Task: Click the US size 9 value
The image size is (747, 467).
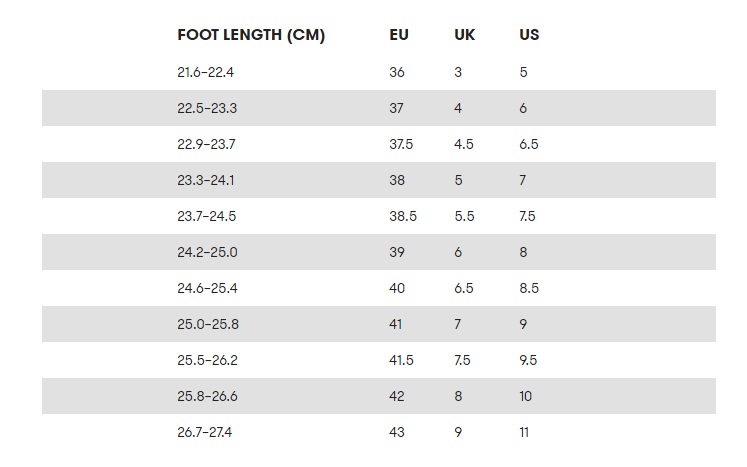Action: (x=523, y=325)
